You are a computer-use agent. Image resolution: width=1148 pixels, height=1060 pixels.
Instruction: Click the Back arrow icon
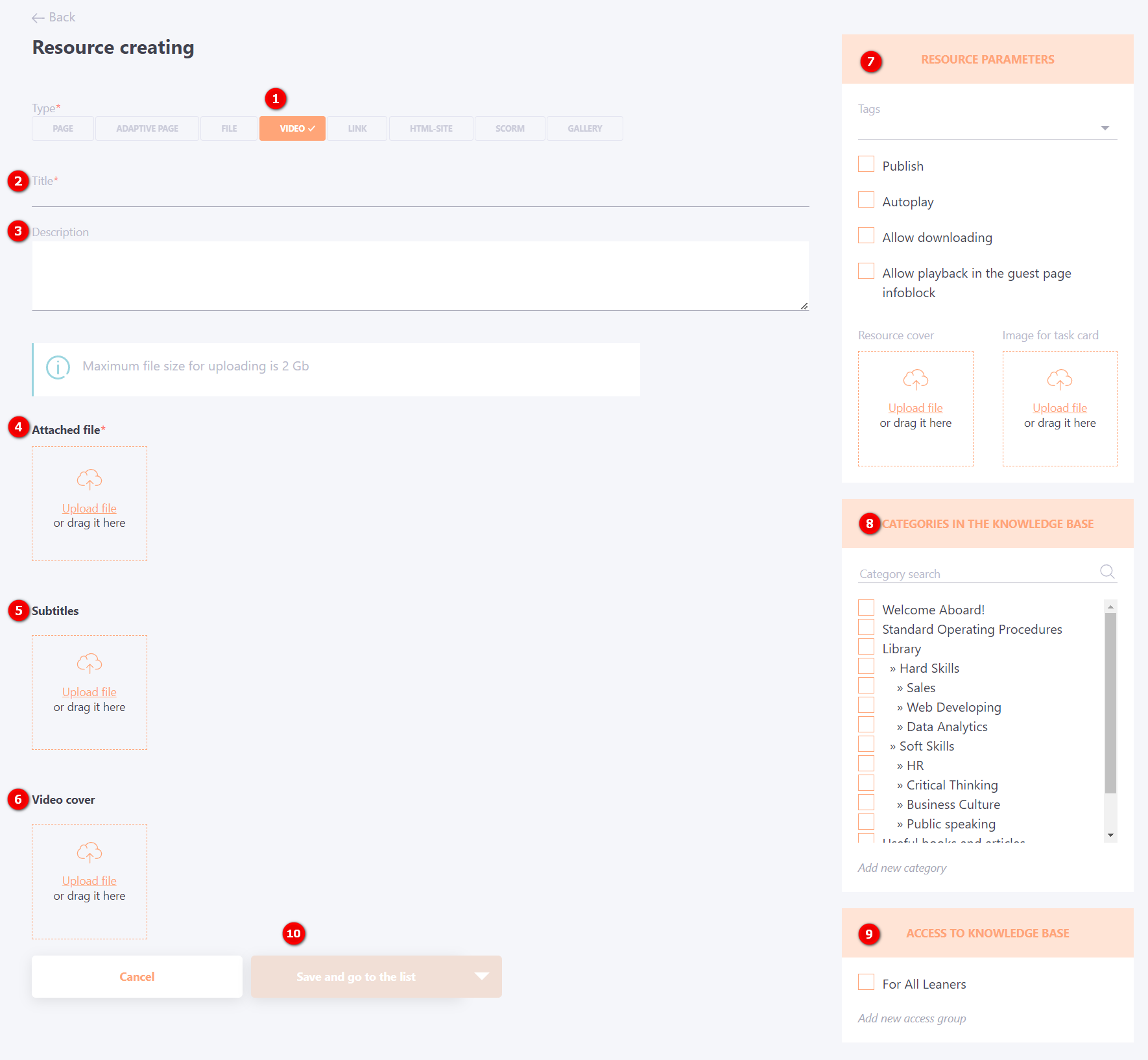[38, 18]
